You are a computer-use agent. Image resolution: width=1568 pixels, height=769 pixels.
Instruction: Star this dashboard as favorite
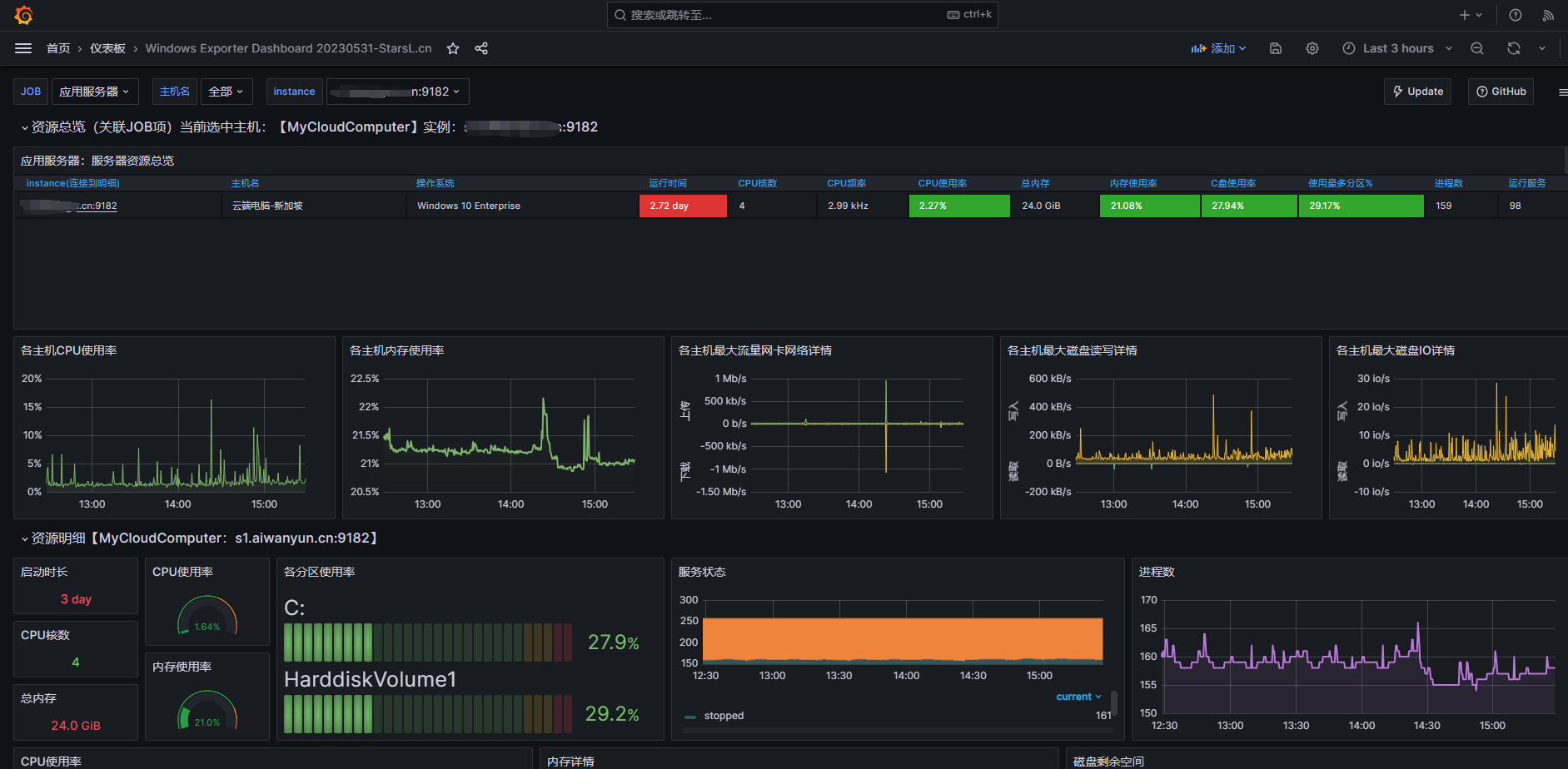pyautogui.click(x=453, y=48)
